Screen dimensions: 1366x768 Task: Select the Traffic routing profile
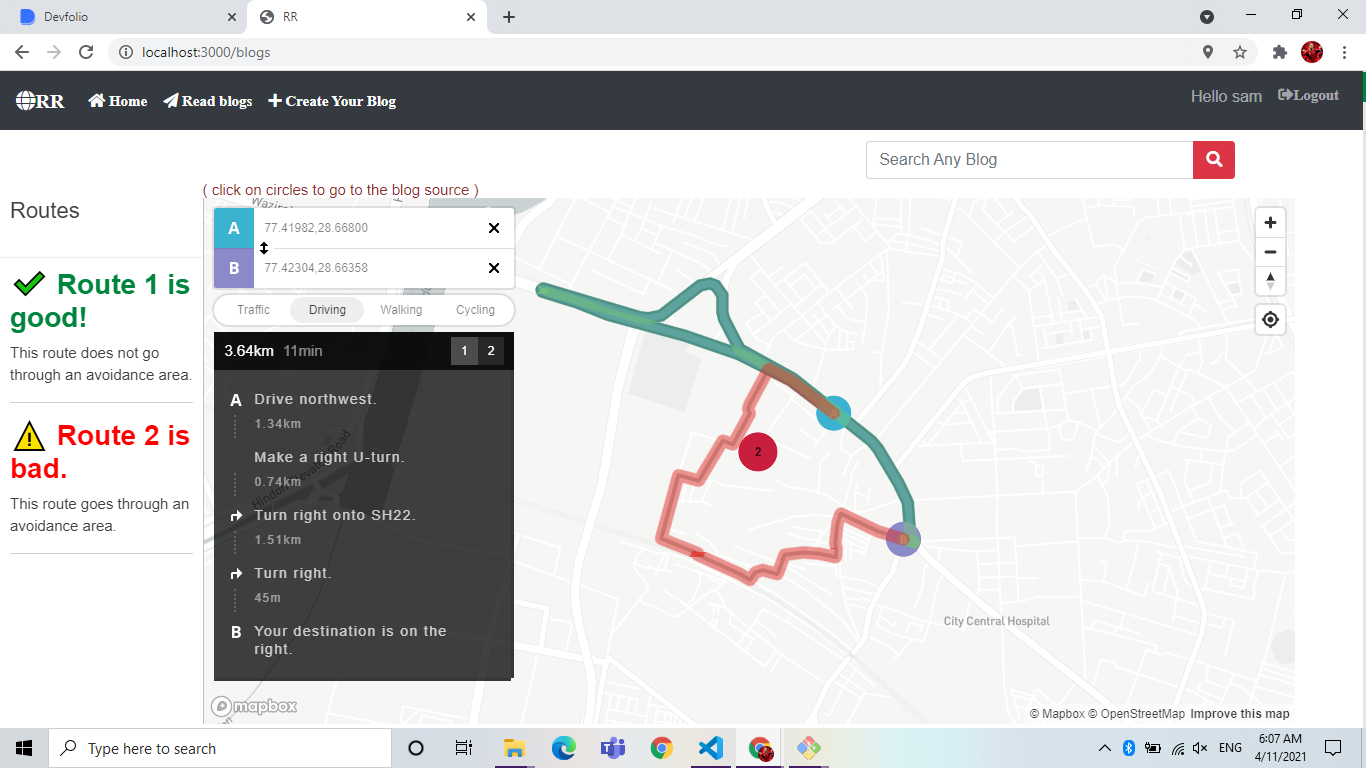(253, 310)
